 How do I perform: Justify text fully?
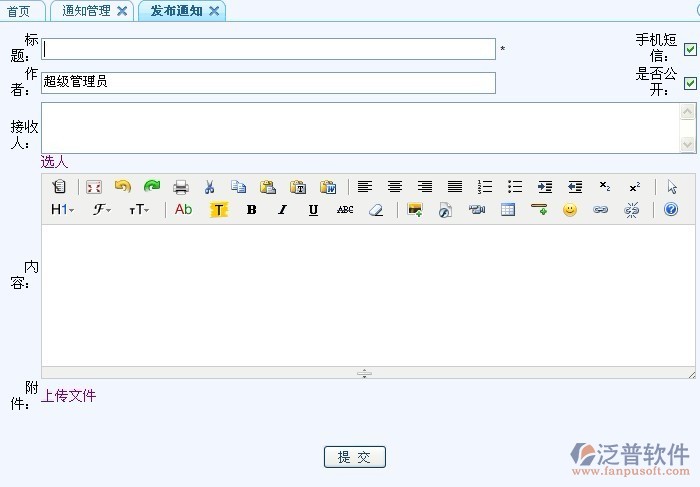pyautogui.click(x=455, y=187)
